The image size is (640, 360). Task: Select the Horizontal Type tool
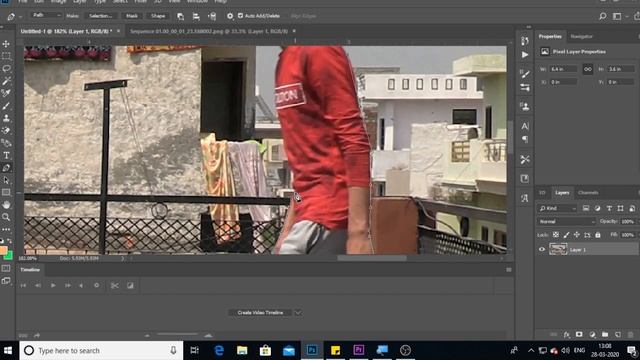6,156
